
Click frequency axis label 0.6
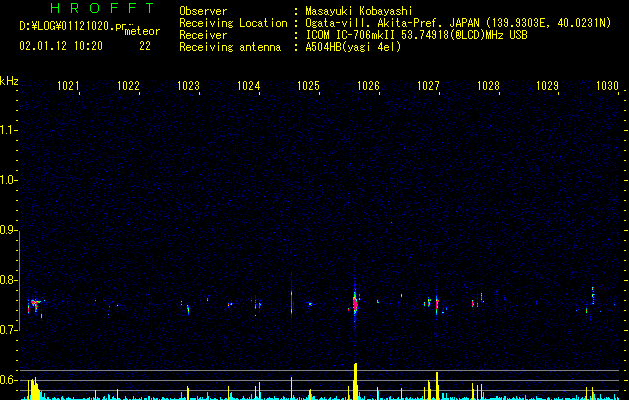[x=9, y=380]
